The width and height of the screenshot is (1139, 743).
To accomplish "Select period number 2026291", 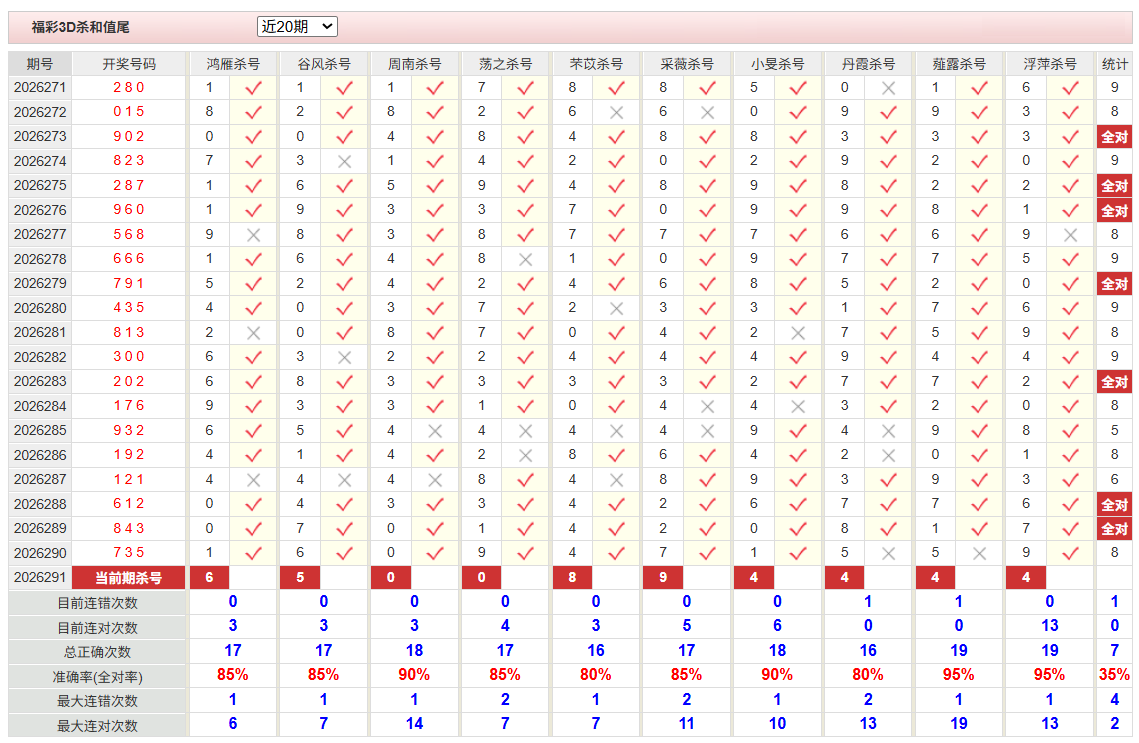I will [x=40, y=577].
